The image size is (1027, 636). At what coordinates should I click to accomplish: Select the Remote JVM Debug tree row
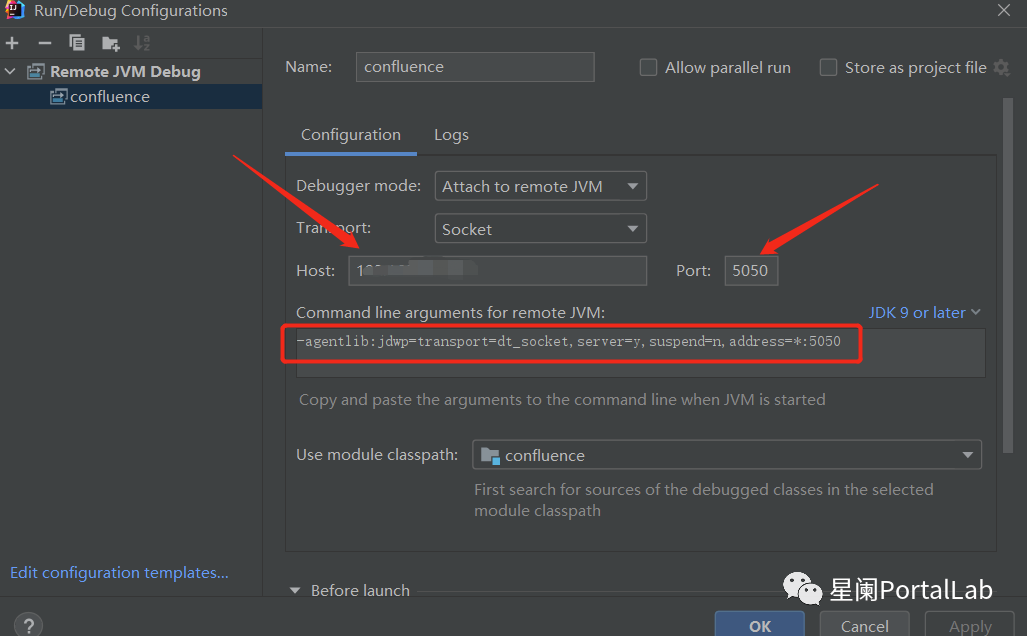[131, 71]
